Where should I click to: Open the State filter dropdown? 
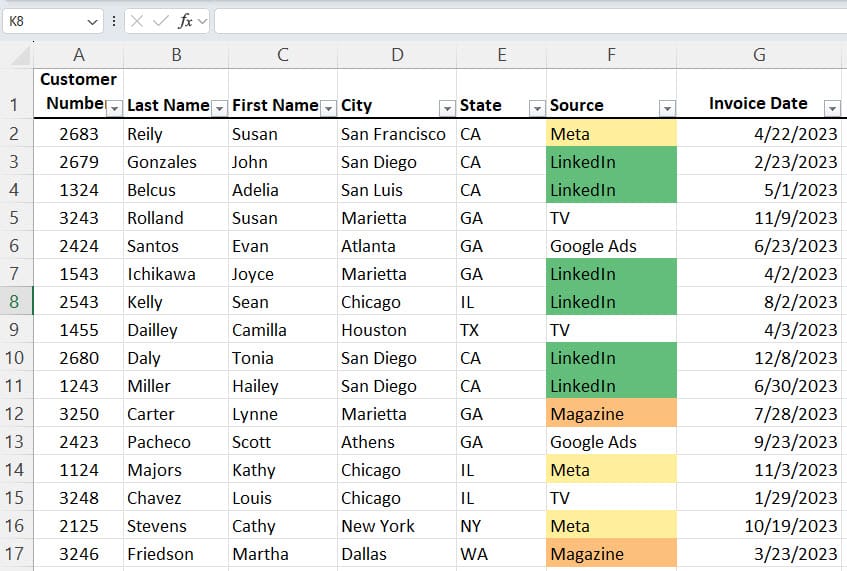click(x=536, y=109)
